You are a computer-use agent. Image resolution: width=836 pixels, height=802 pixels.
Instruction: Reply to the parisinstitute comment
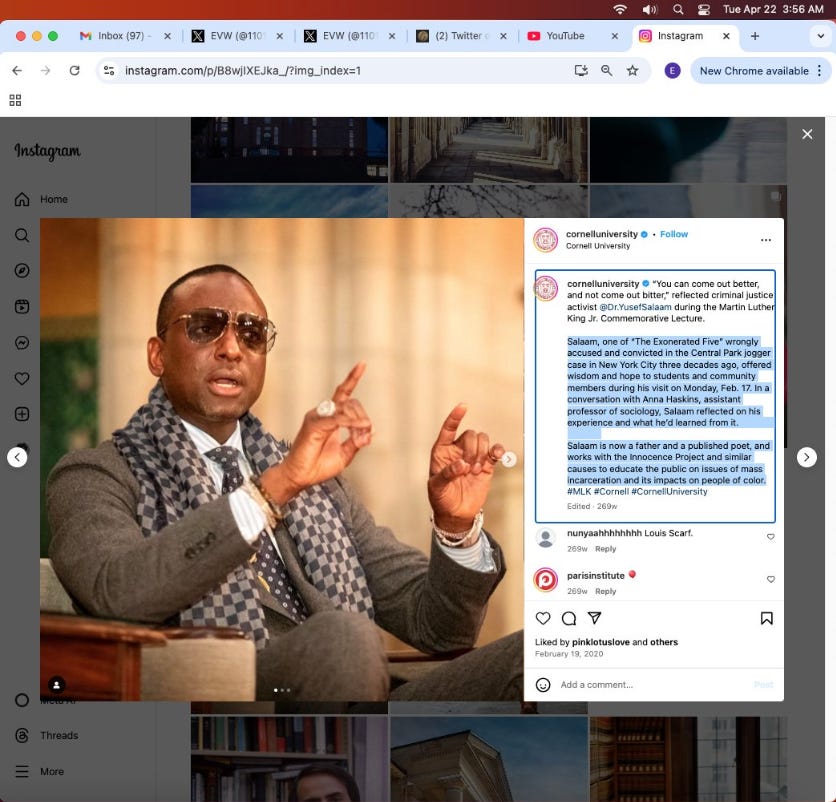pos(606,591)
